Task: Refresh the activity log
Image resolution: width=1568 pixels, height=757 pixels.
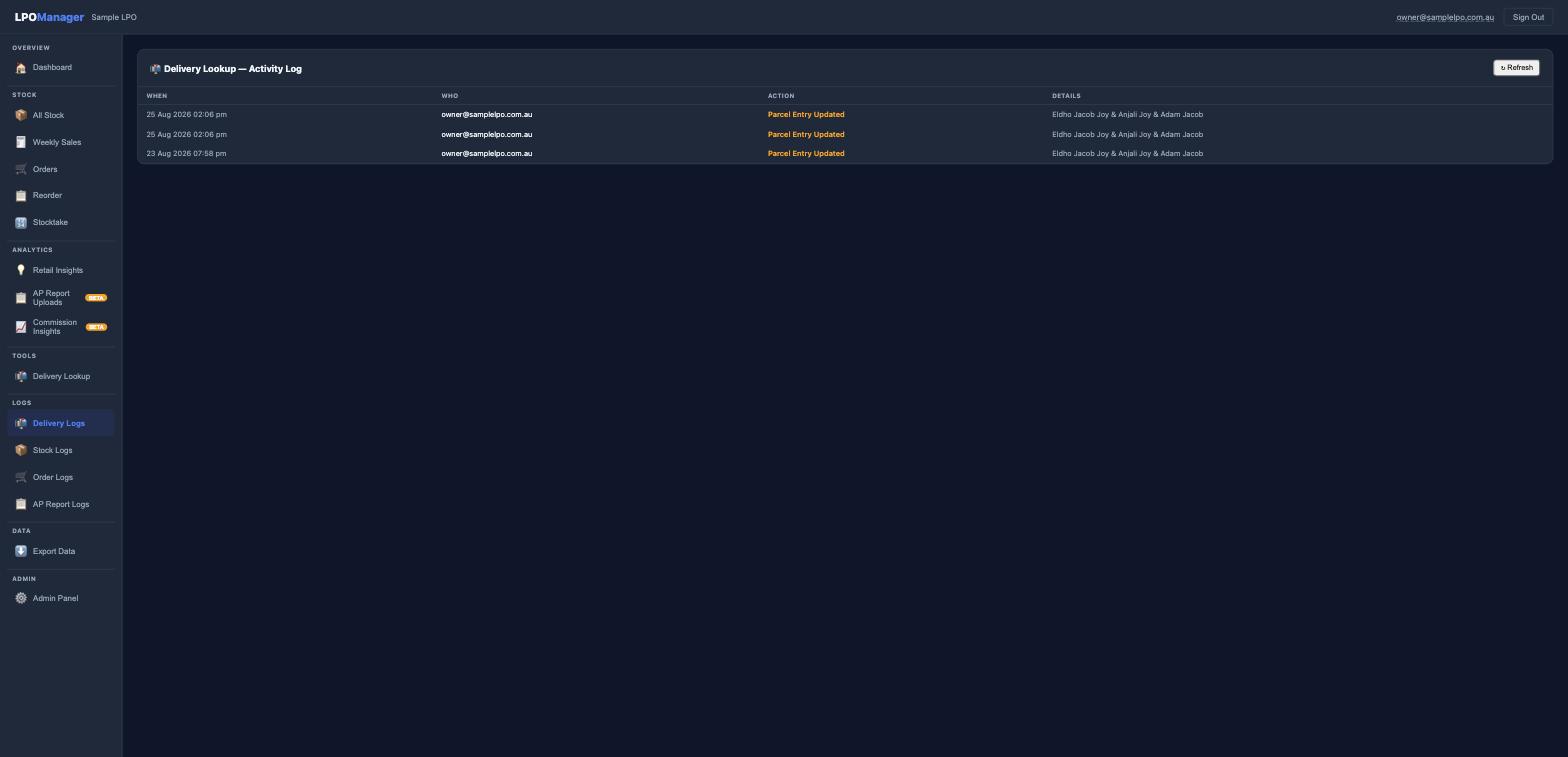Action: tap(1516, 68)
